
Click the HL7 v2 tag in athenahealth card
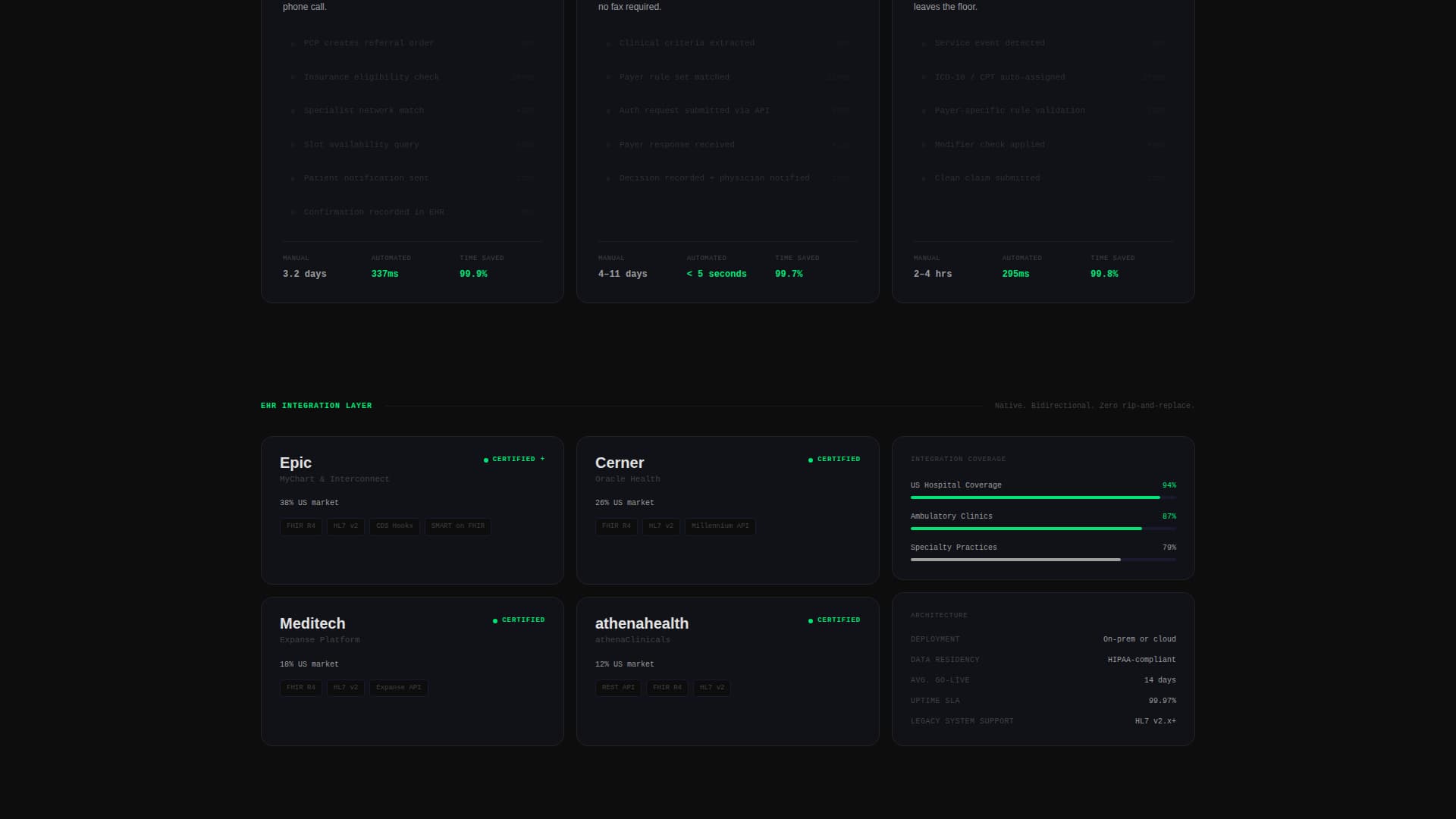712,688
